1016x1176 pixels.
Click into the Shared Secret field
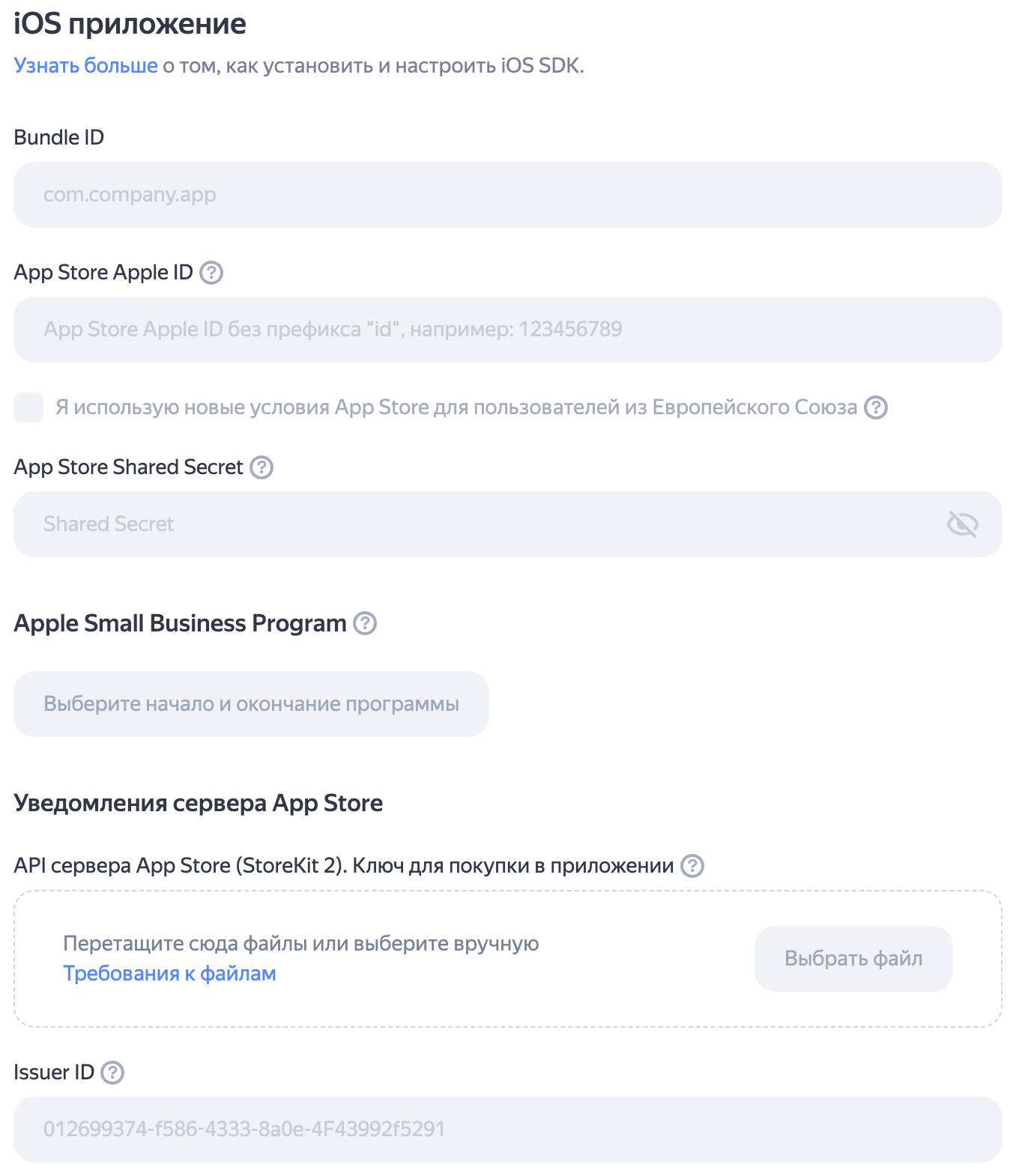[x=480, y=524]
